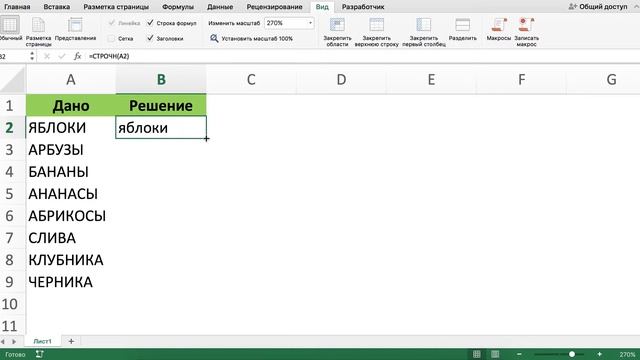The height and width of the screenshot is (360, 640).
Task: Click the previous sheet navigation arrow
Action: [x=3, y=341]
